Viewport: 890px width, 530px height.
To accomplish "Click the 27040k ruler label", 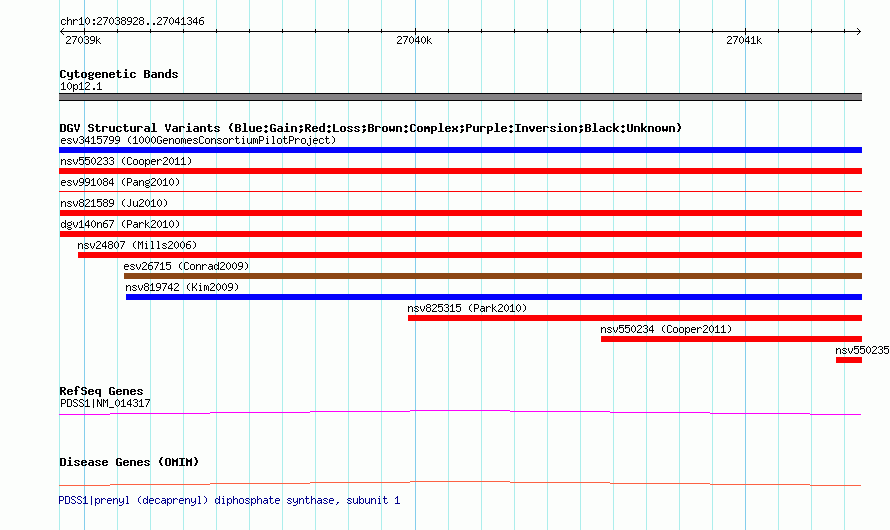I will point(414,40).
